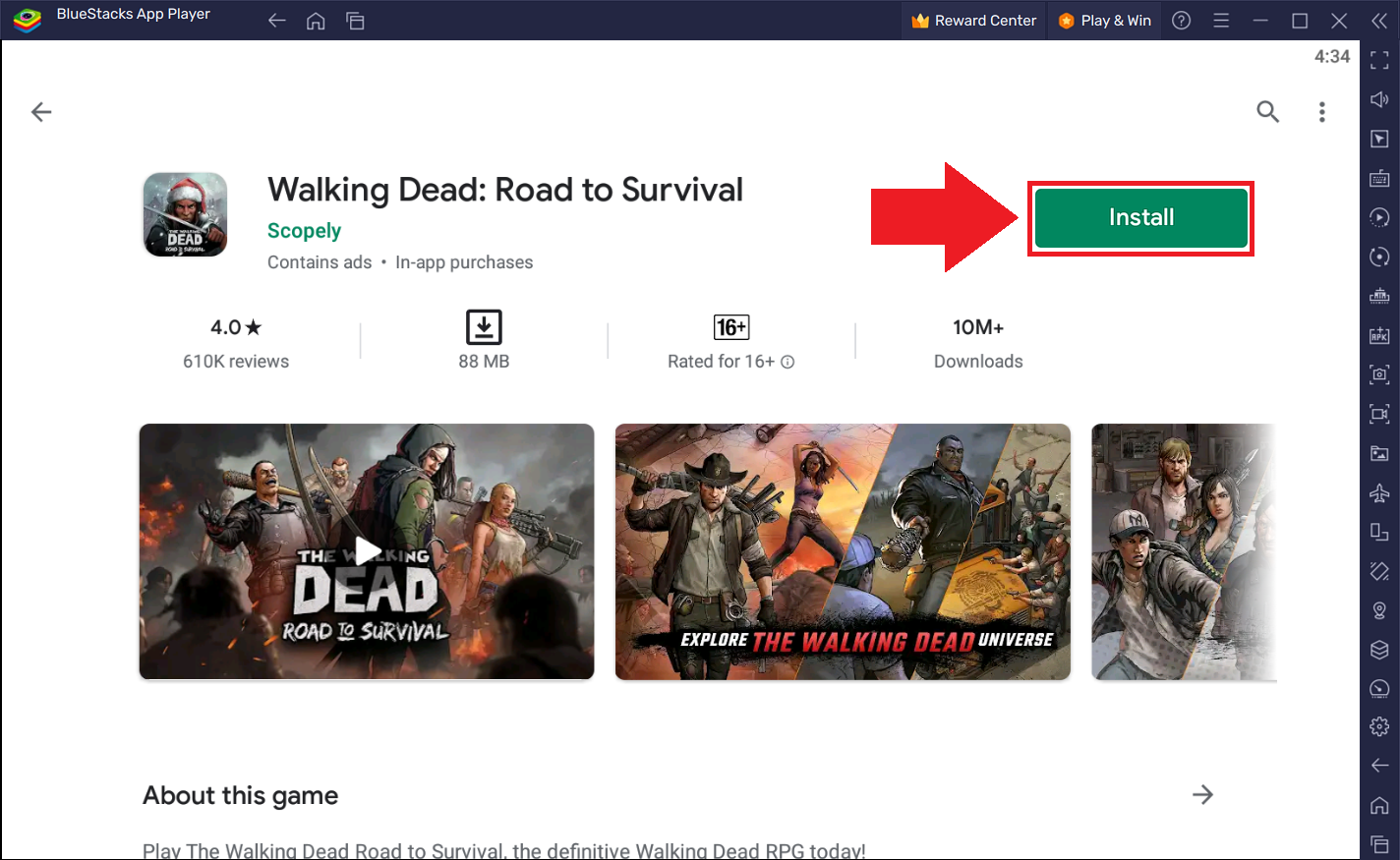Viewport: 1400px width, 860px height.
Task: Click the sidebar back arrow near bottom
Action: [1379, 766]
